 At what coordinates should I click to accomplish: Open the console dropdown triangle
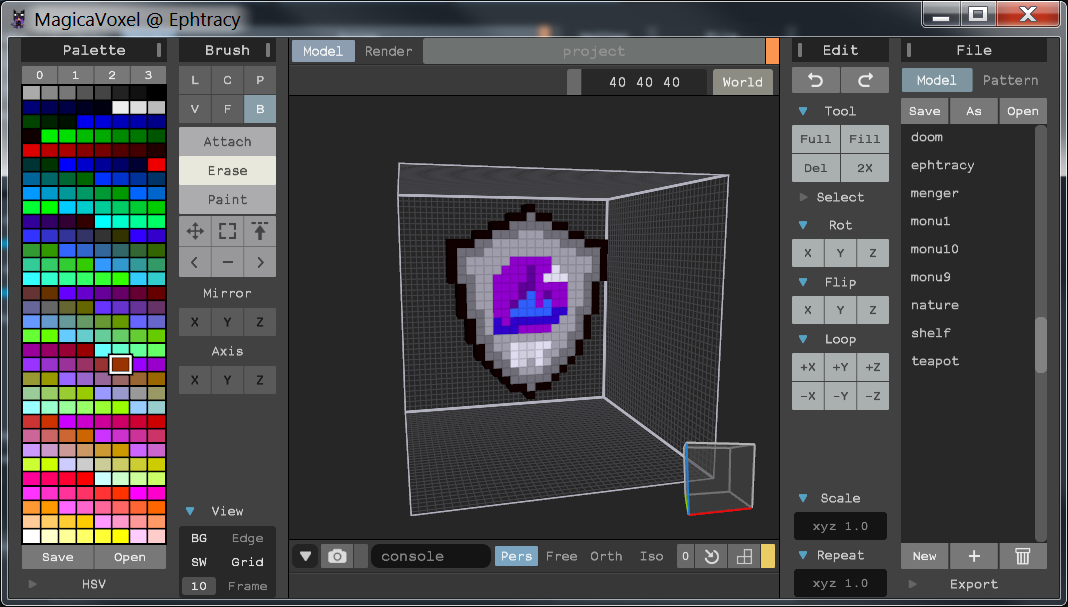[305, 557]
